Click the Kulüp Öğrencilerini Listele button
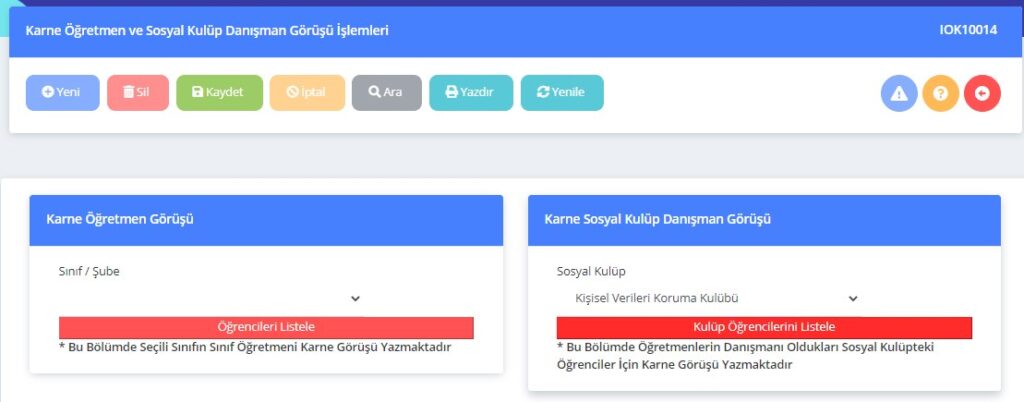Screen dimensions: 1024x402 point(764,327)
